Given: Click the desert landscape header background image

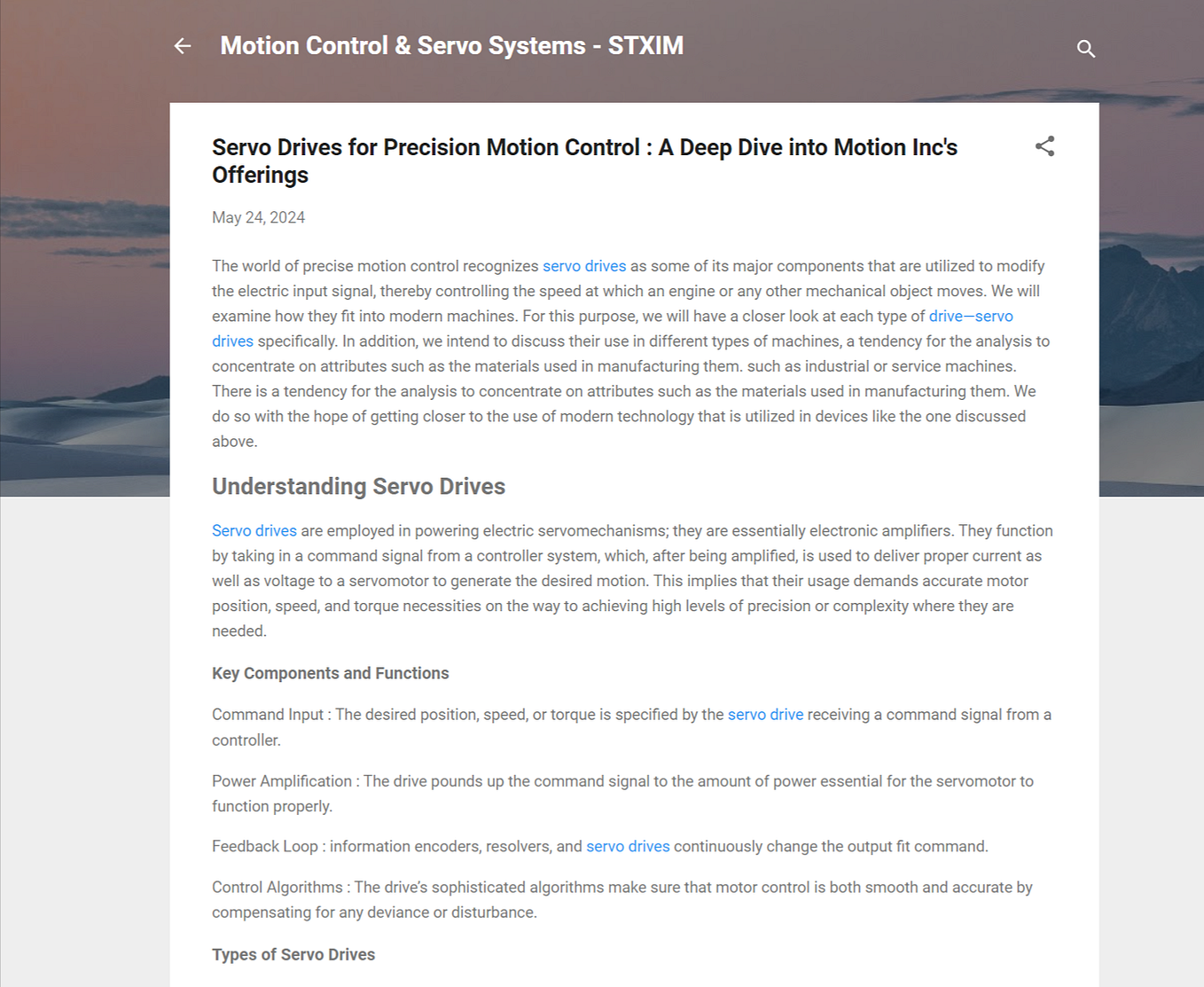Looking at the screenshot, I should [x=84, y=266].
